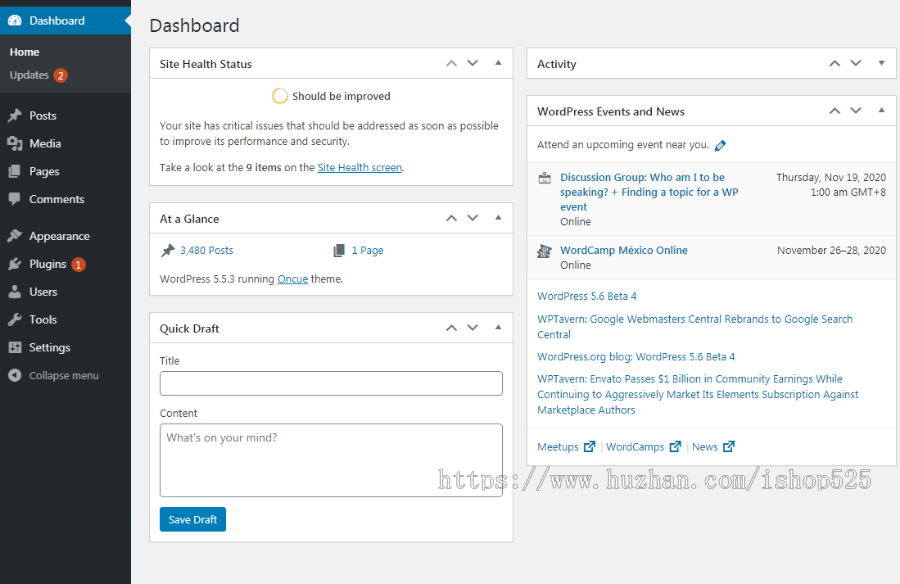Move Site Health Status widget down
This screenshot has width=900, height=584.
(472, 63)
